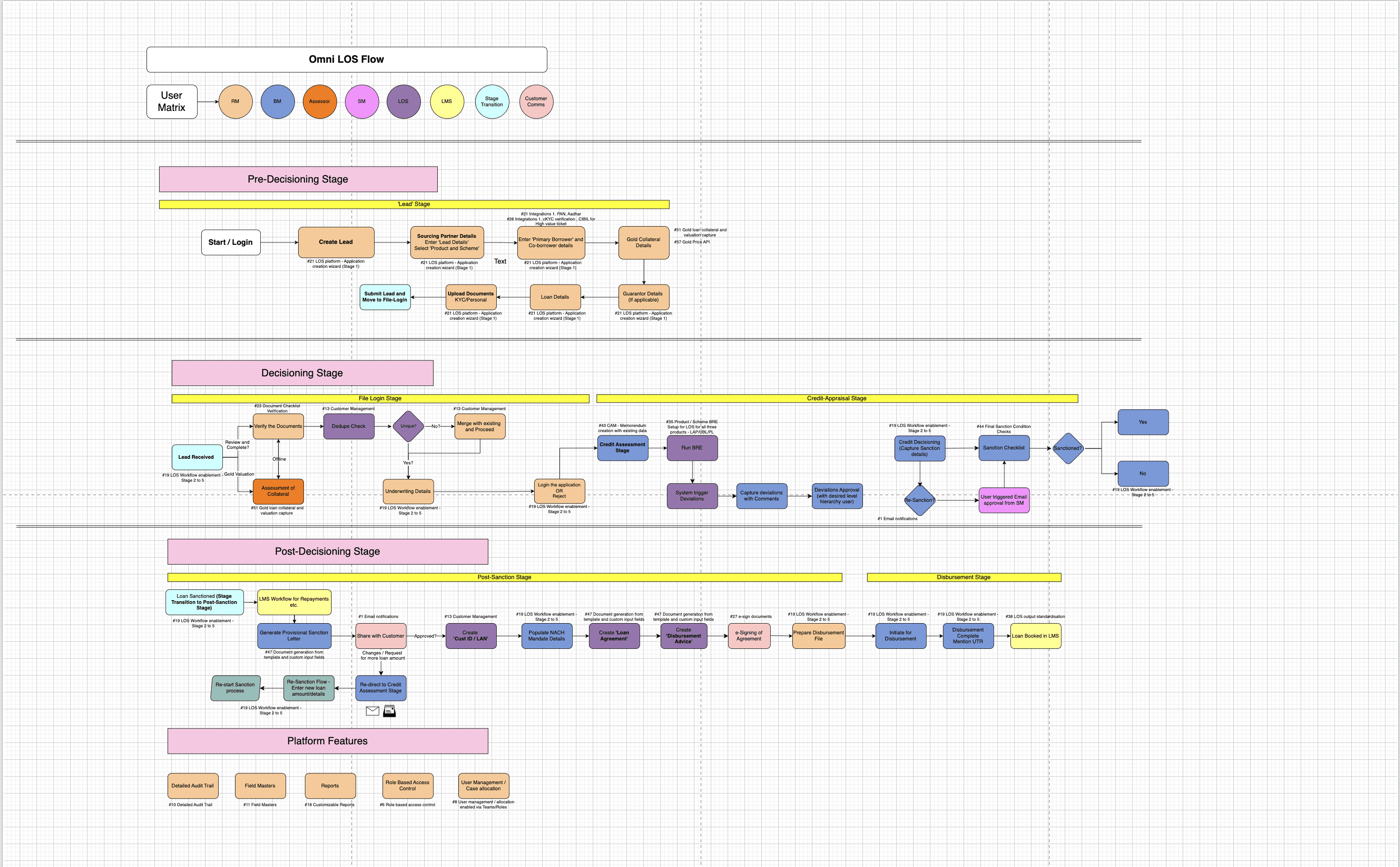Click the Loan Booked in LMS box

pos(1035,636)
